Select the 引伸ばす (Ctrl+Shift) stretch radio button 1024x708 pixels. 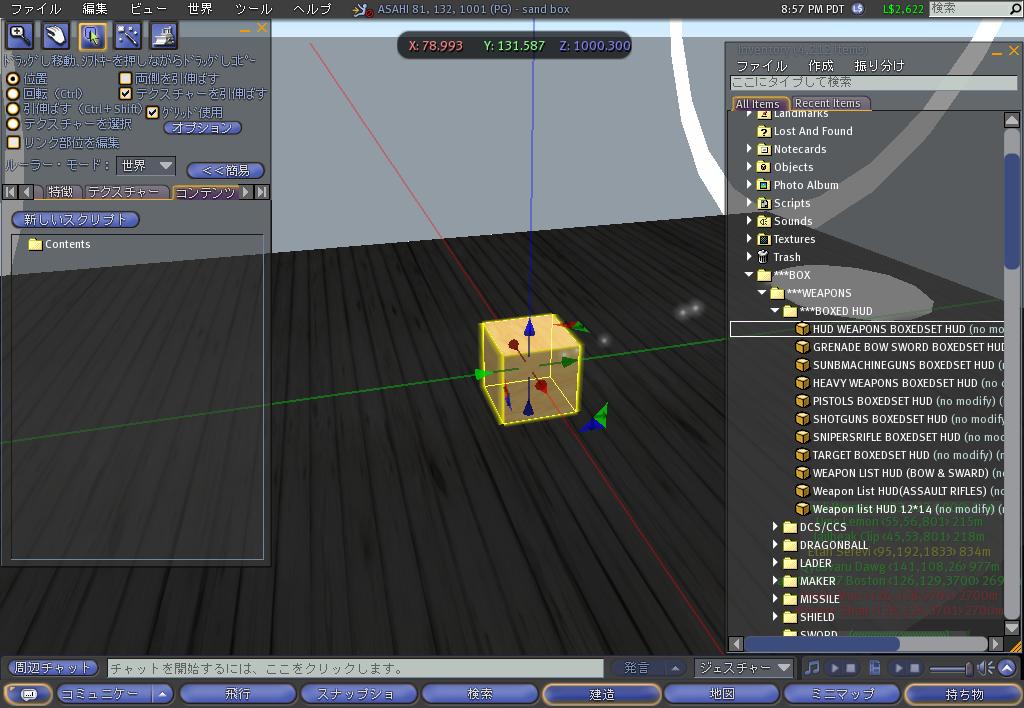(x=12, y=108)
